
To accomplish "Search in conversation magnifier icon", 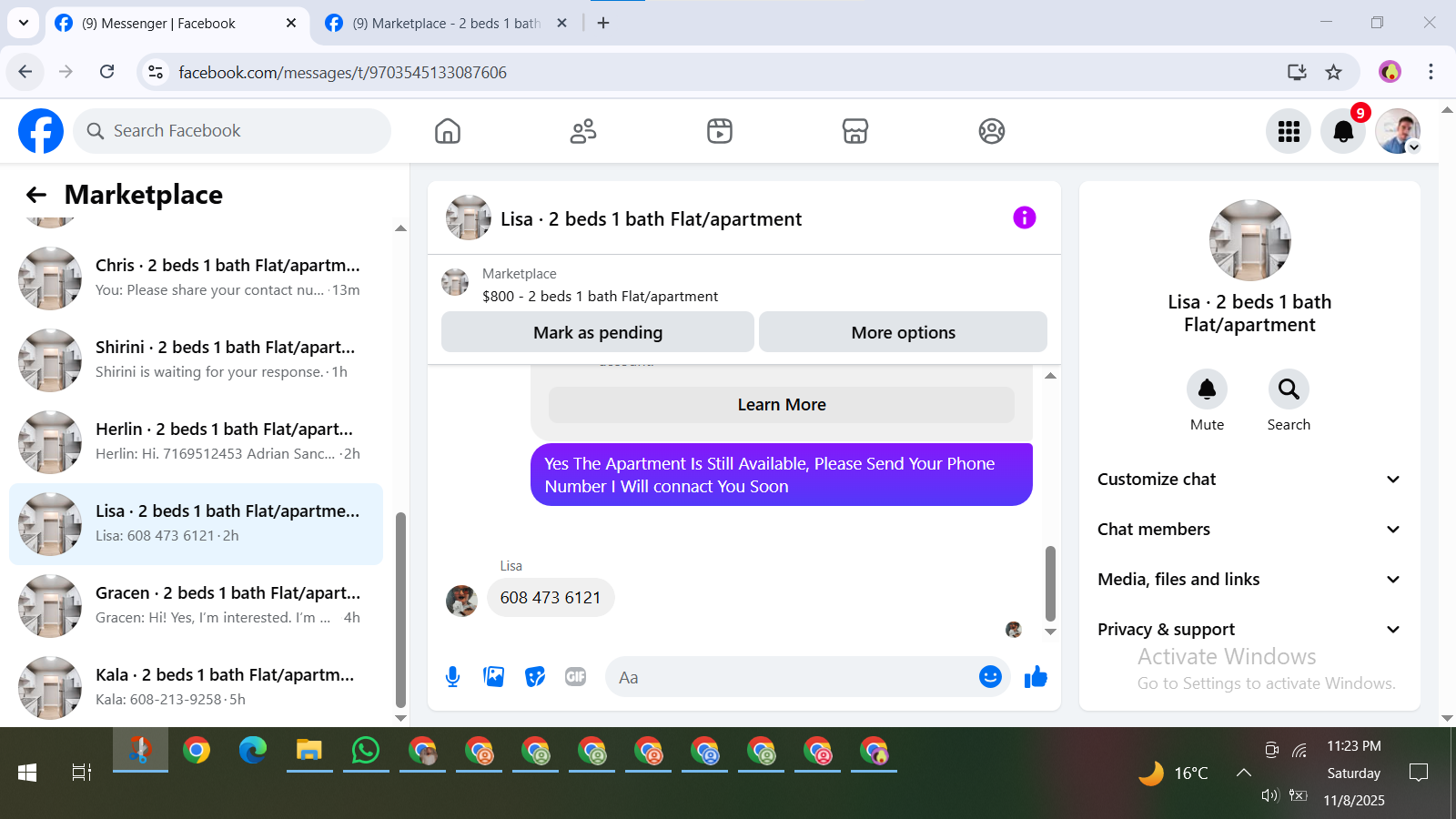I will tap(1289, 389).
